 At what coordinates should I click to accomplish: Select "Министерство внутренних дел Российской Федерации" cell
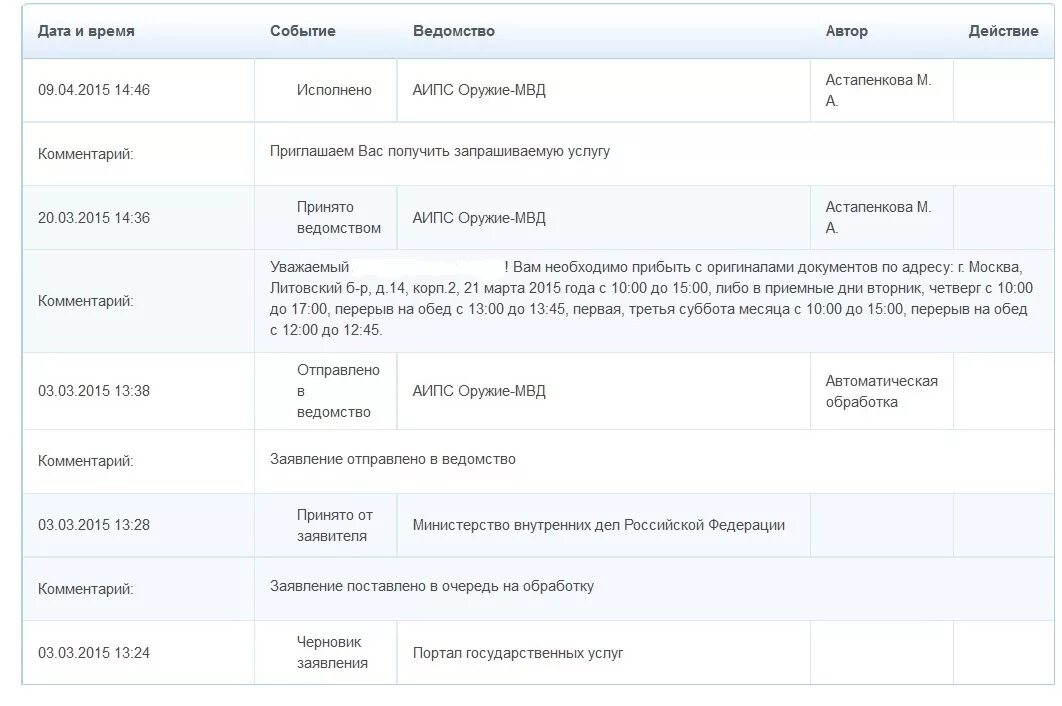coord(598,525)
